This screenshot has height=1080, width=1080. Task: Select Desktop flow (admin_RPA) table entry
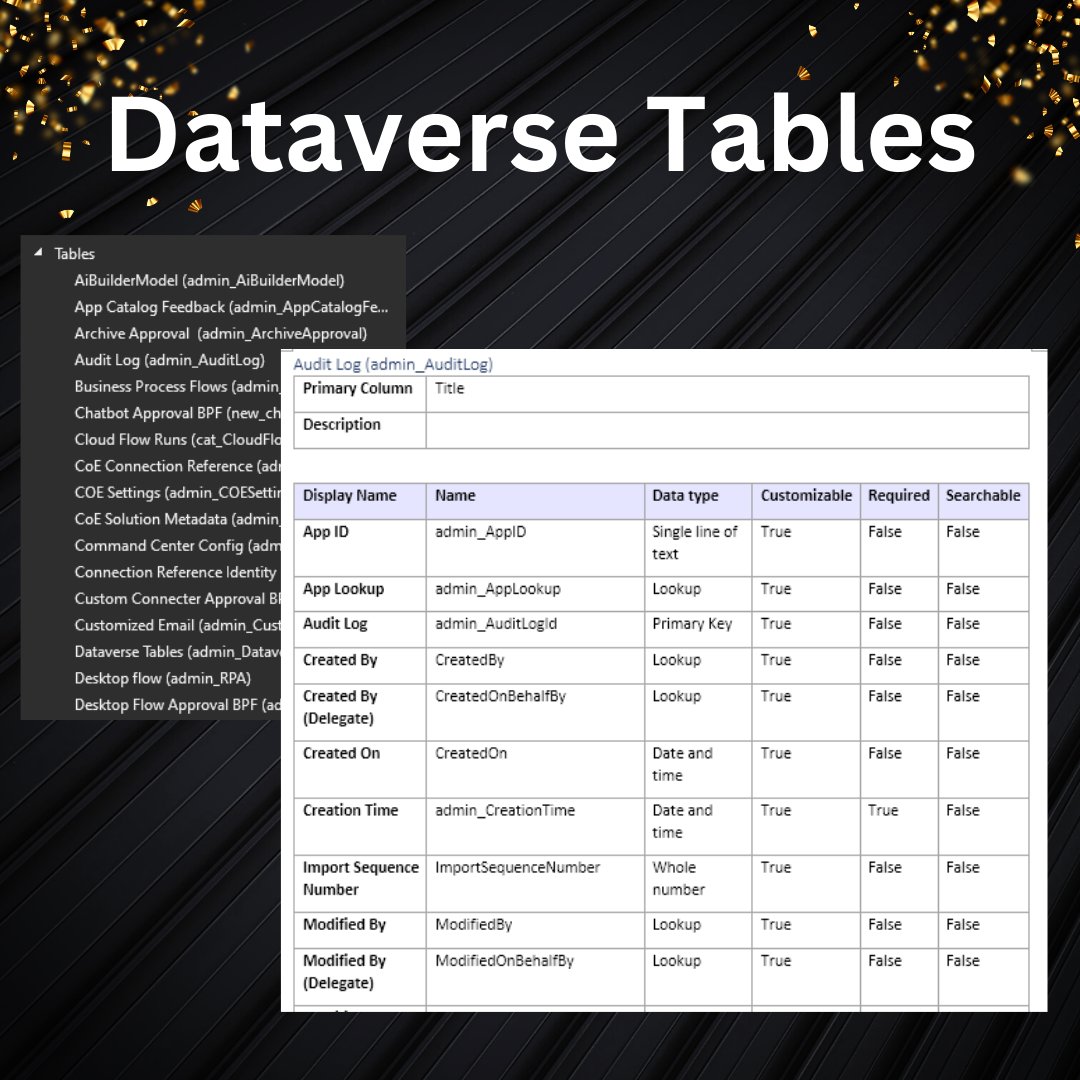click(163, 678)
